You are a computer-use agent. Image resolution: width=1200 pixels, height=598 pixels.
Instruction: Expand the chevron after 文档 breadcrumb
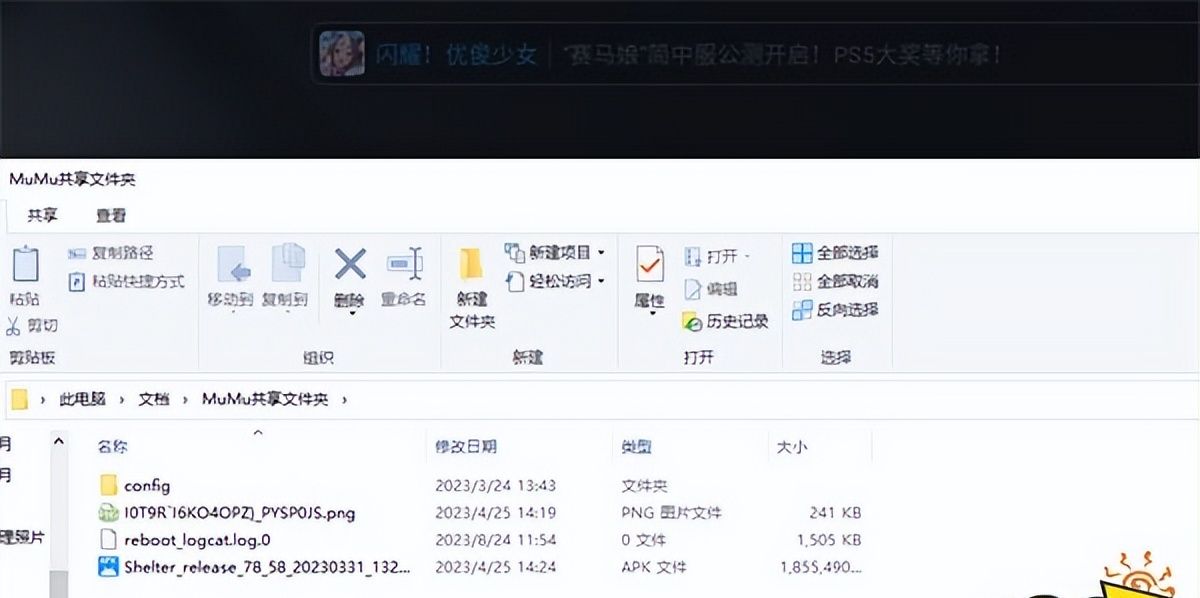tap(185, 399)
